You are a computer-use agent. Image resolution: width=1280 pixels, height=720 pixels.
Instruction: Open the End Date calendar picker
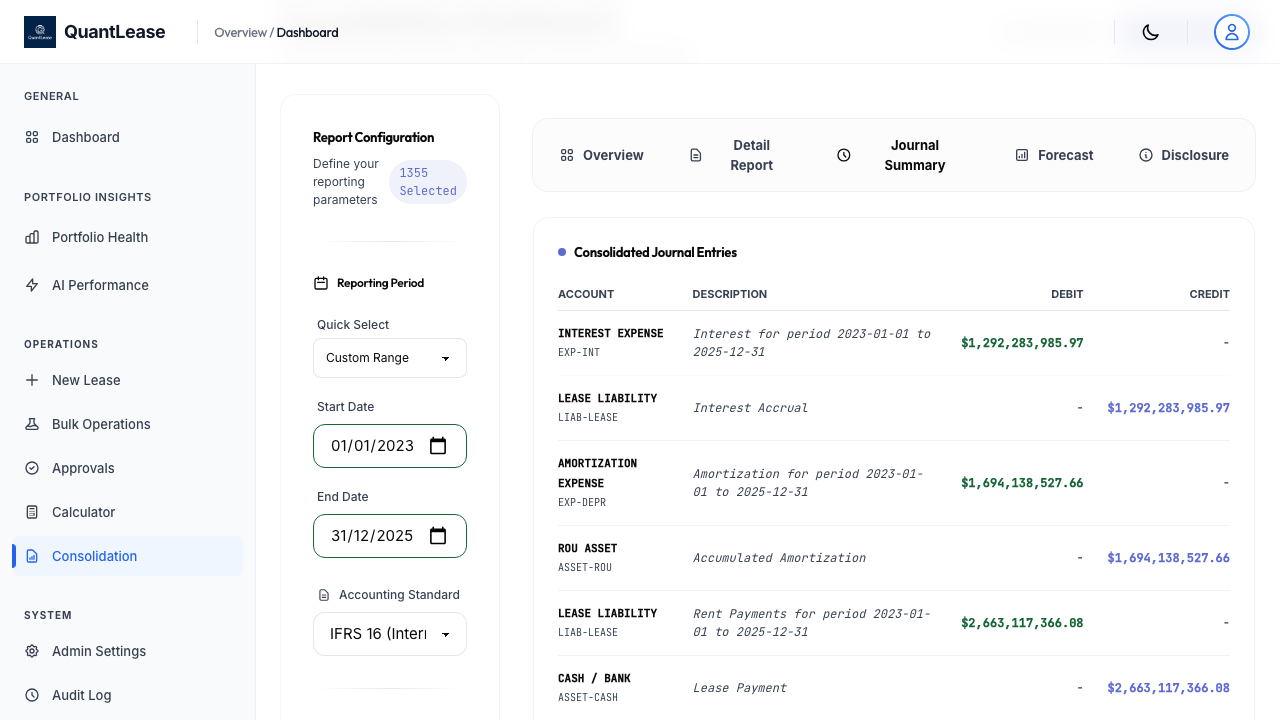[x=438, y=536]
